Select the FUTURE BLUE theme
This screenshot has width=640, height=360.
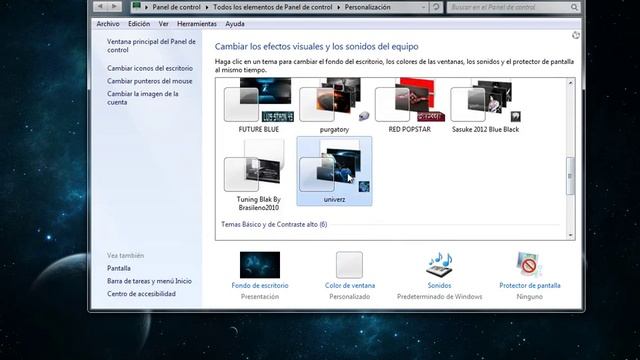pyautogui.click(x=259, y=105)
